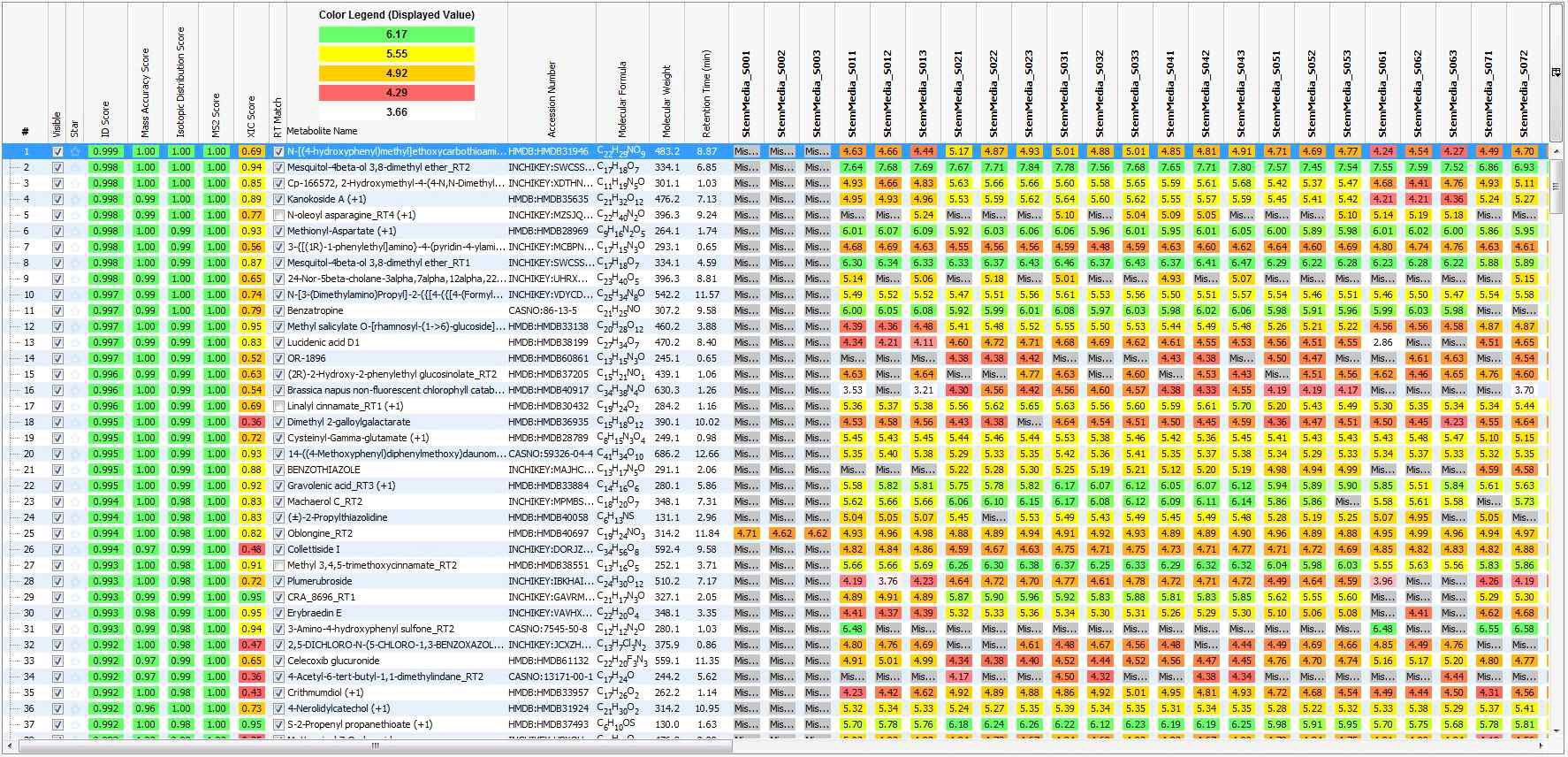Star the Methionyl-Aspartate (+1) row

[75, 231]
